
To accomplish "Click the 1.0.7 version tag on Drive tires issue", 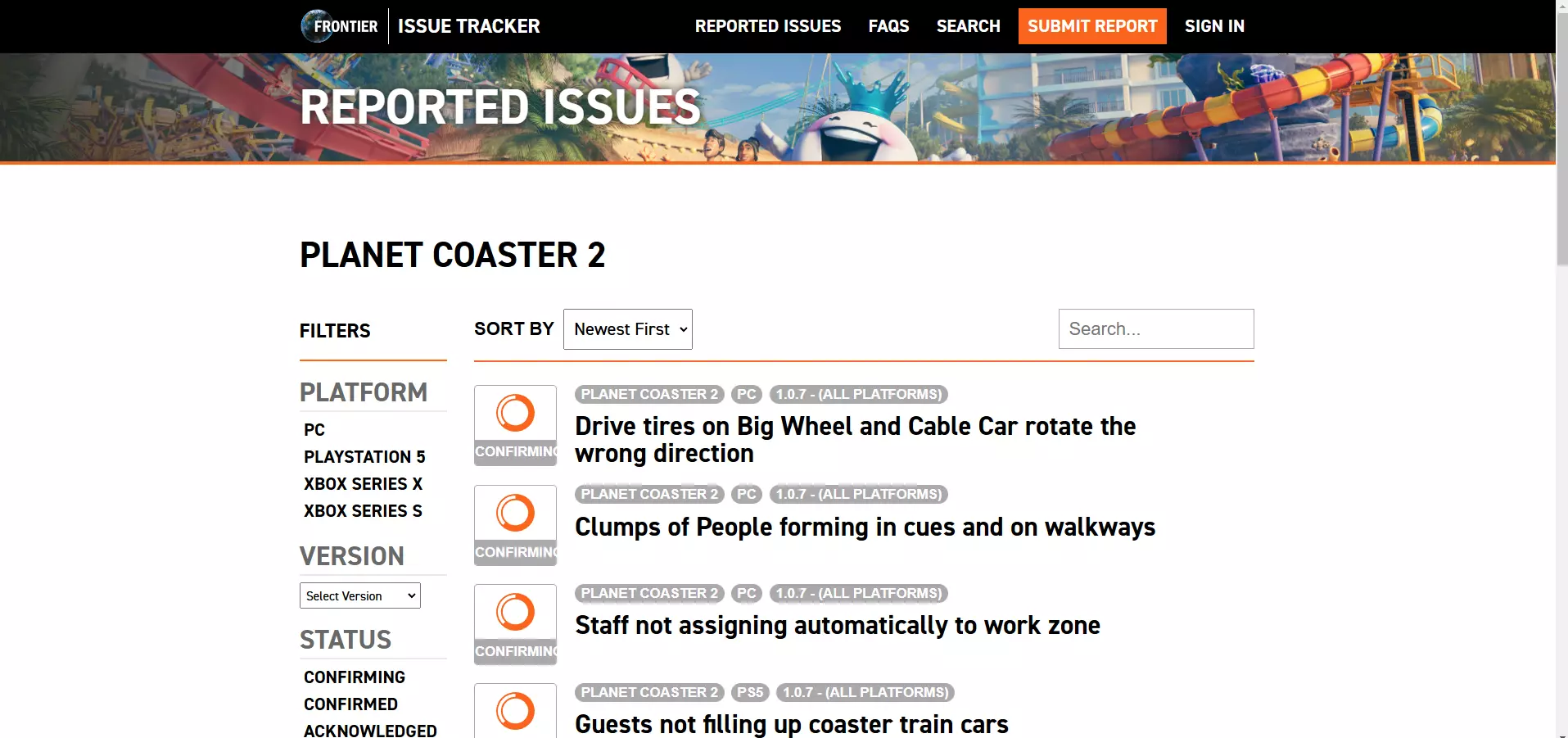I will point(859,394).
